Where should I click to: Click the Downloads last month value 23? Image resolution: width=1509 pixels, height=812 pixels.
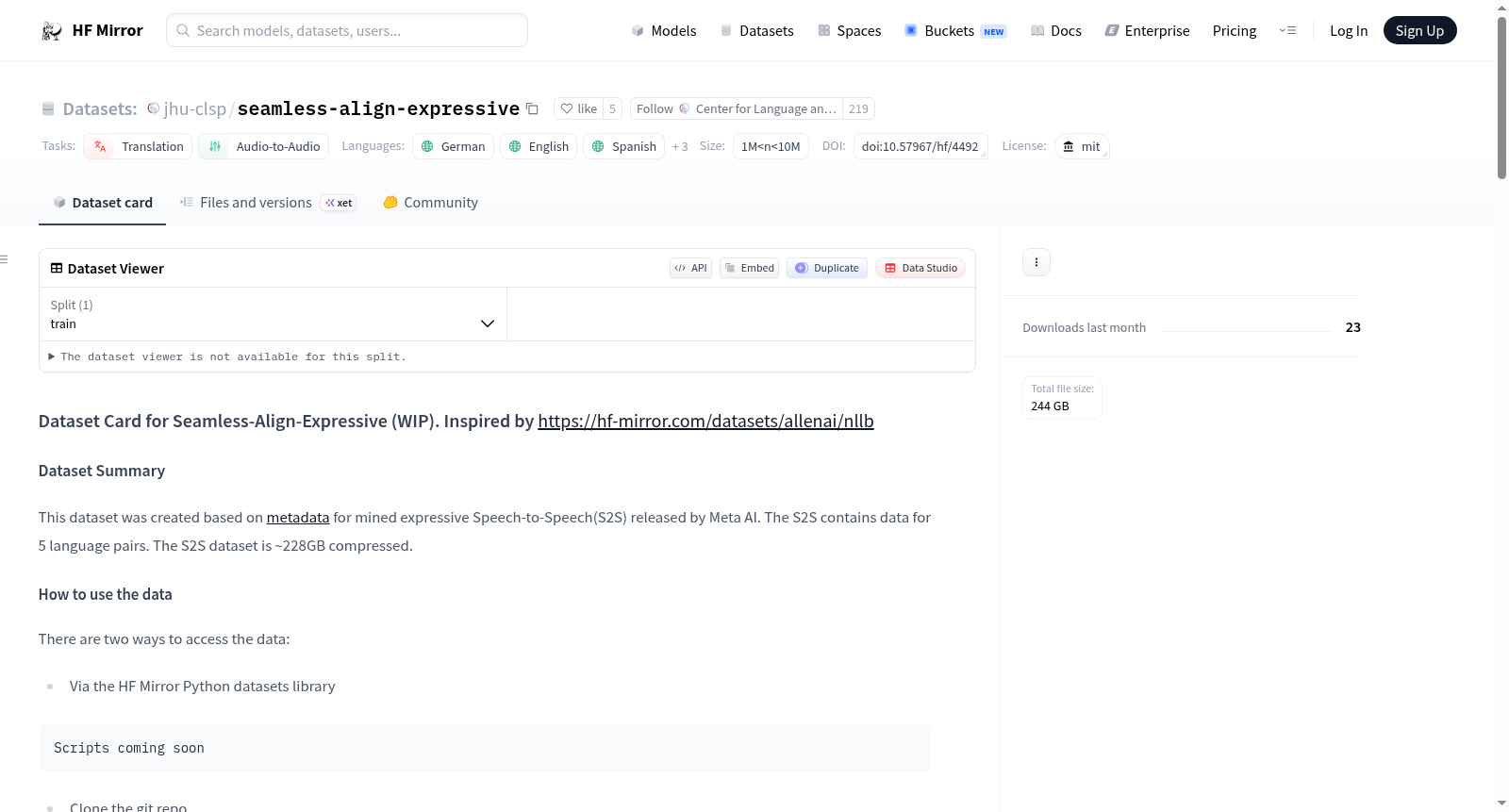pyautogui.click(x=1353, y=328)
